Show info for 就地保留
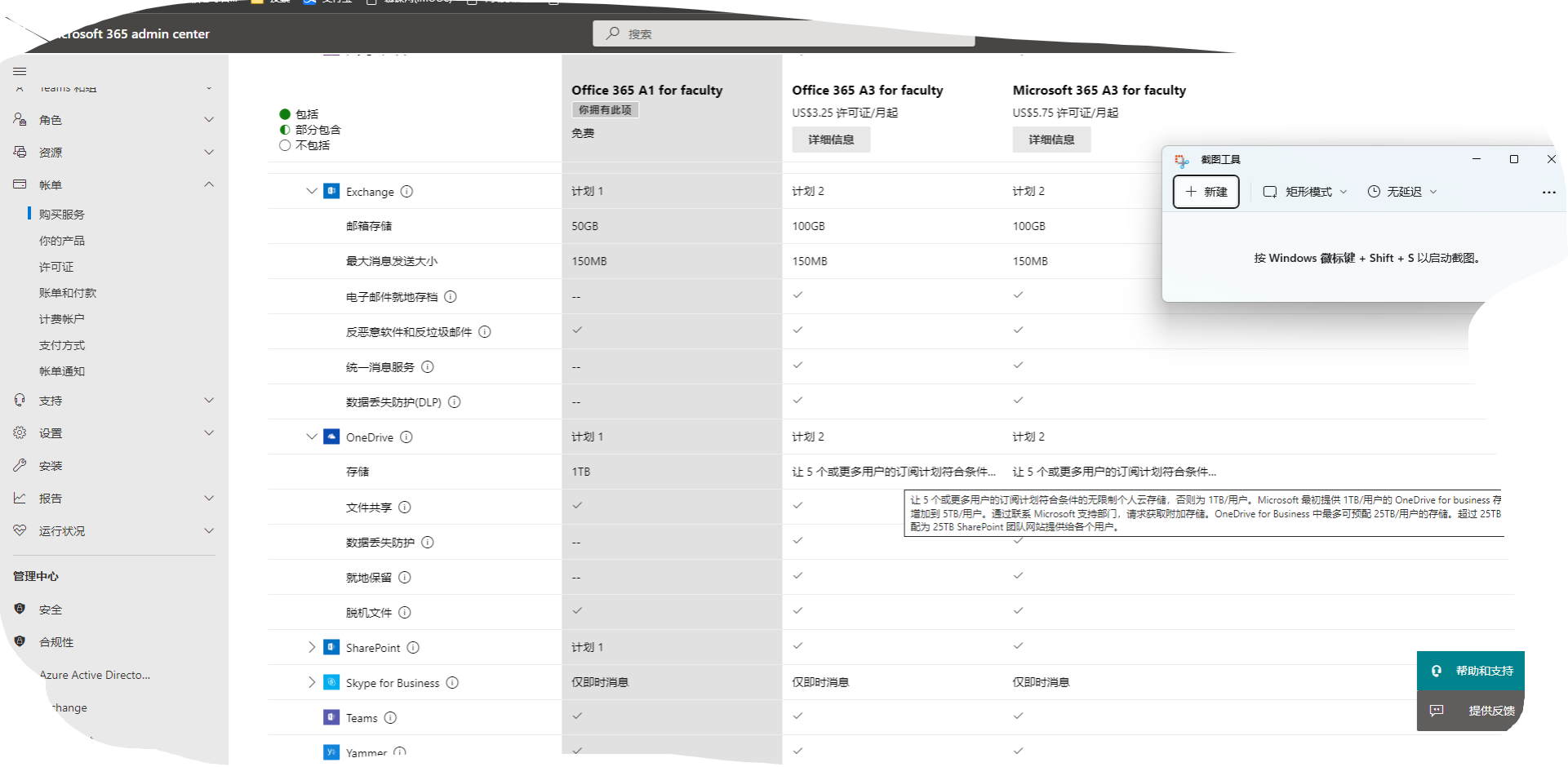The image size is (1568, 767). pos(405,578)
